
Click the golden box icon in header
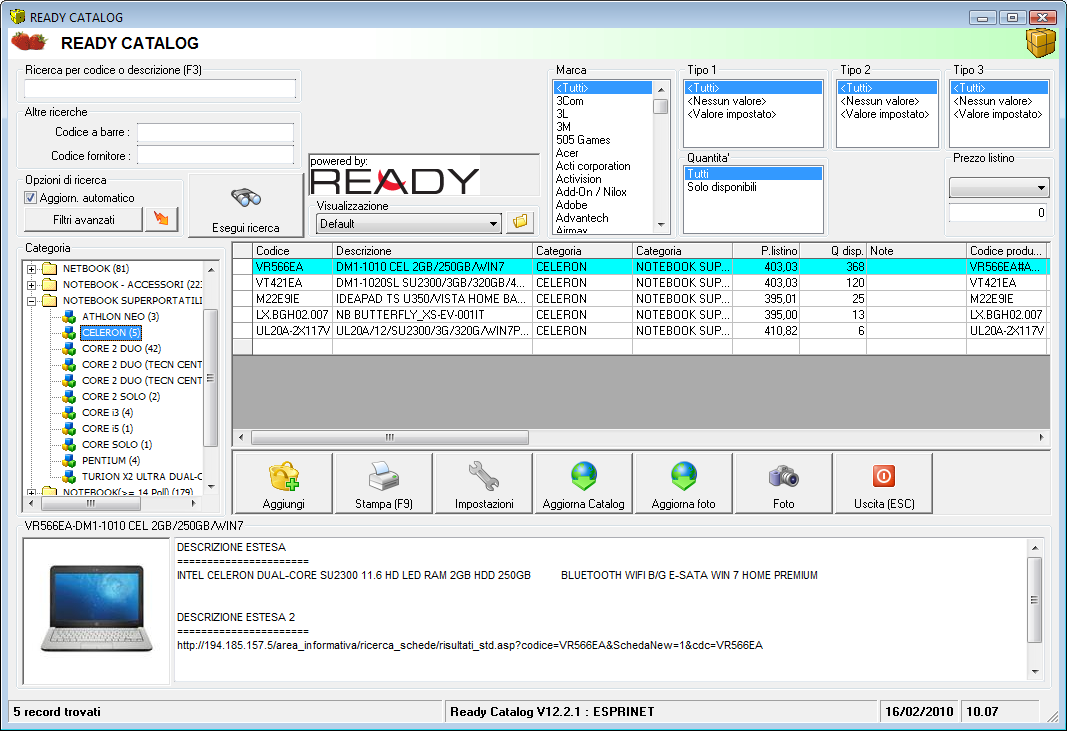[1040, 43]
